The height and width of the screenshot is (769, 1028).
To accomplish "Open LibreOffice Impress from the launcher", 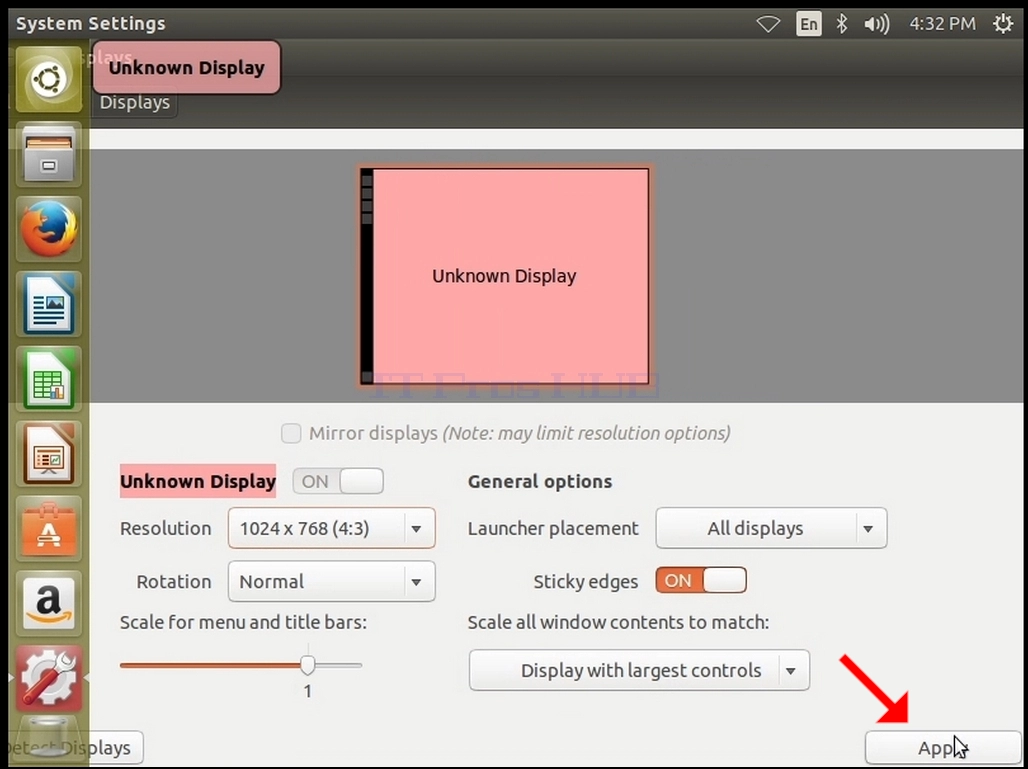I will pyautogui.click(x=49, y=454).
